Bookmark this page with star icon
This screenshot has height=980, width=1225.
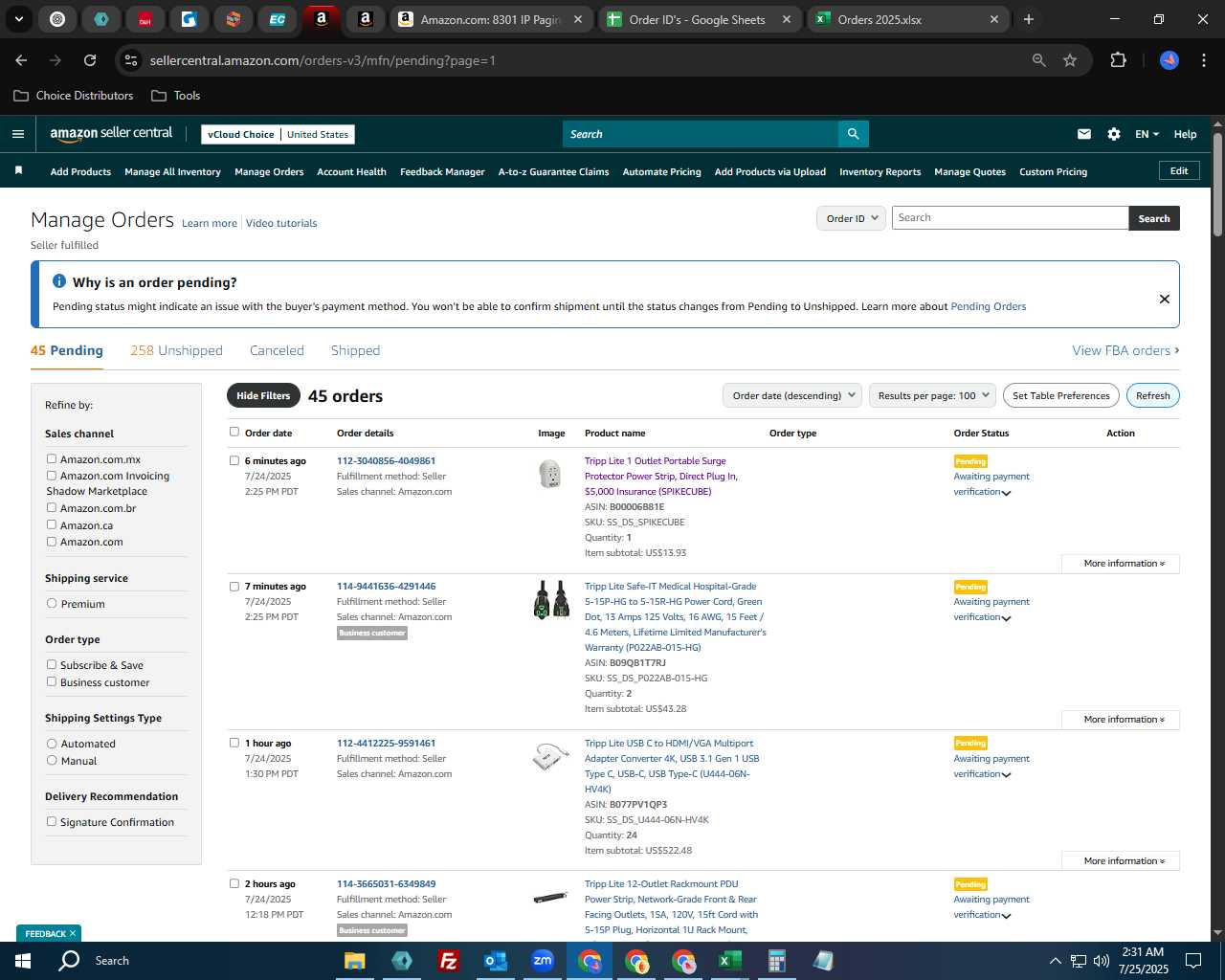[1070, 60]
